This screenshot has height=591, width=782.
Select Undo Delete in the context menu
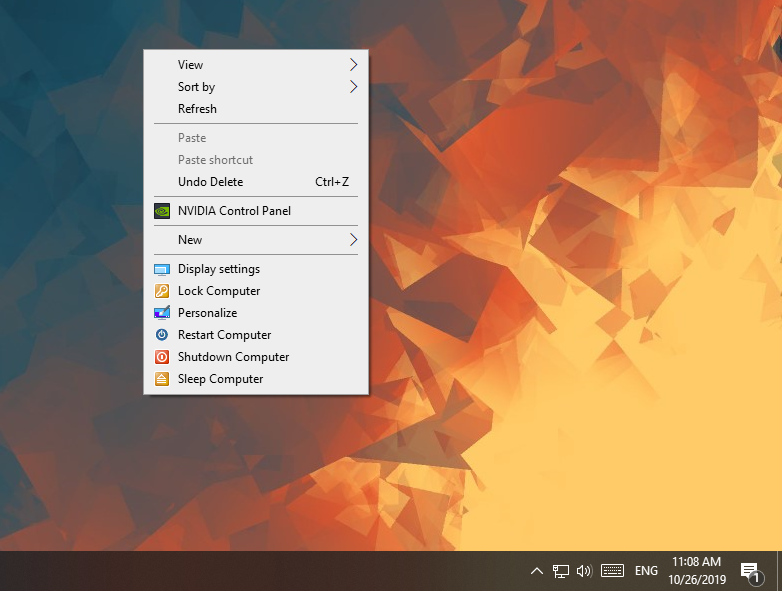[256, 182]
